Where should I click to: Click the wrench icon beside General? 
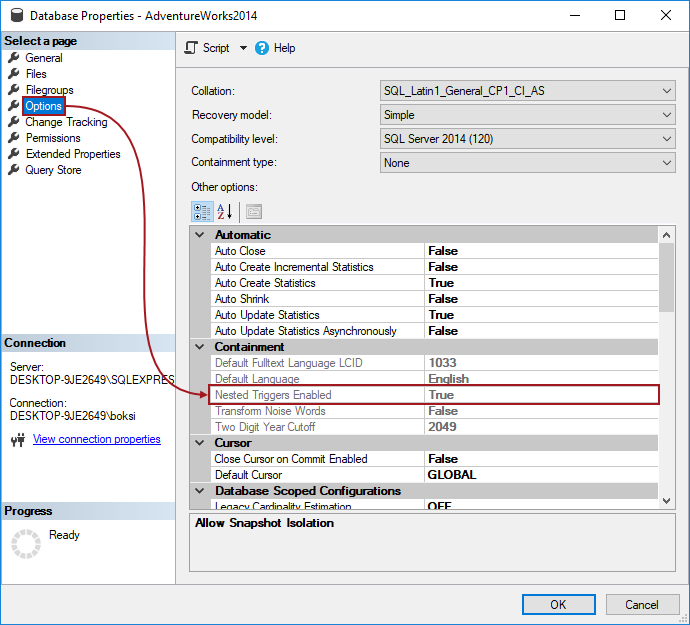(x=14, y=57)
